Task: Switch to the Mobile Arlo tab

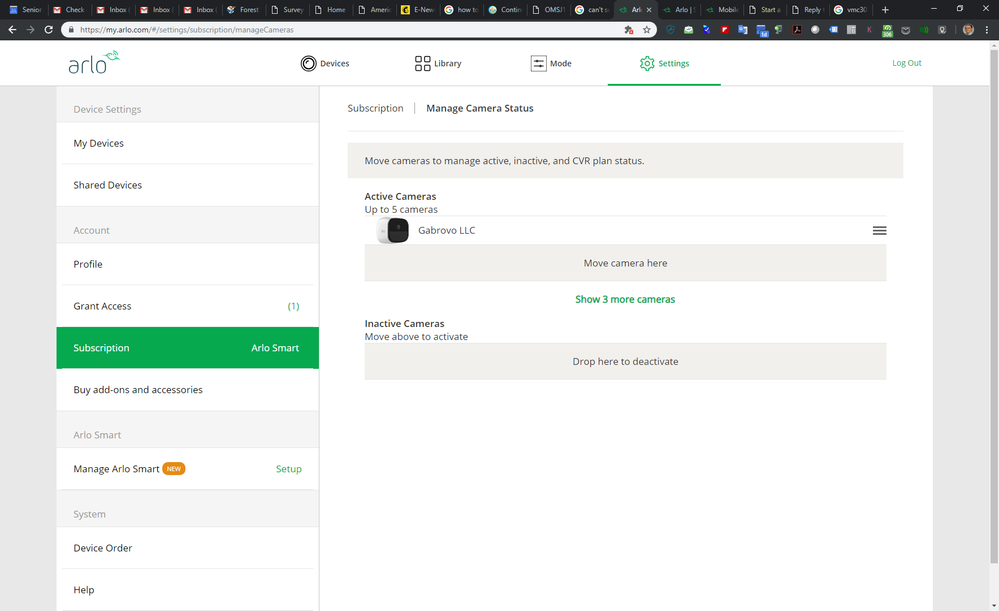Action: (722, 10)
